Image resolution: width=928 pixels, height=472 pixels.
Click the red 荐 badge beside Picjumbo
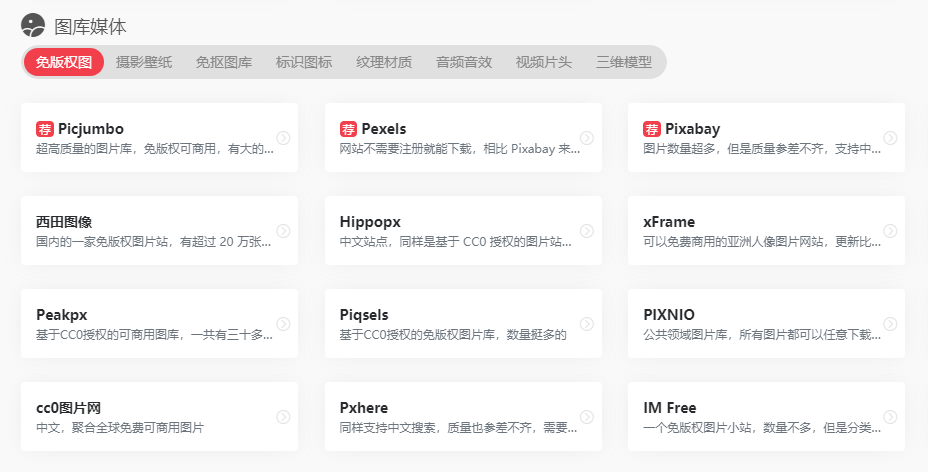coord(45,129)
